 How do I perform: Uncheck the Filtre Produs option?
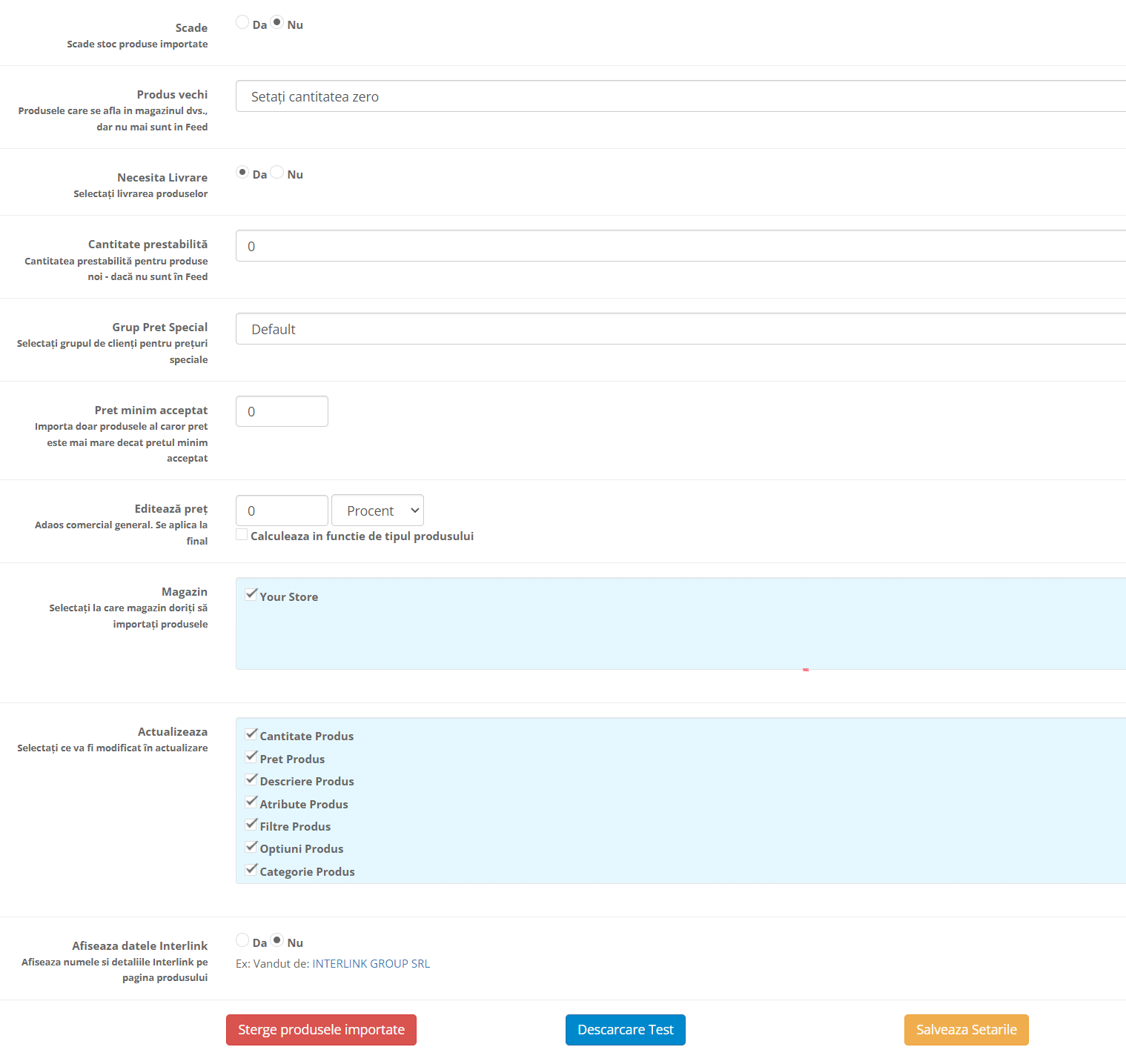tap(251, 825)
